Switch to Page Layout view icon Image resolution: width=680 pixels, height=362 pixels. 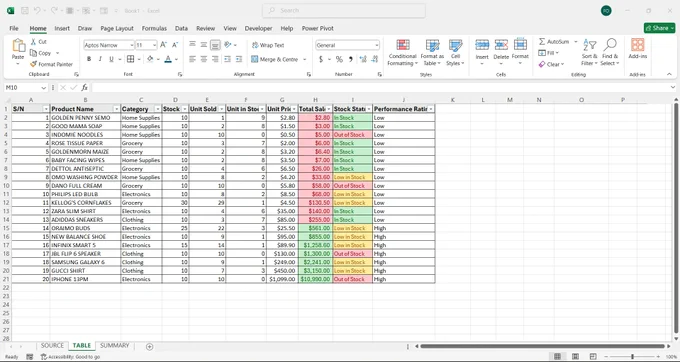pyautogui.click(x=575, y=356)
